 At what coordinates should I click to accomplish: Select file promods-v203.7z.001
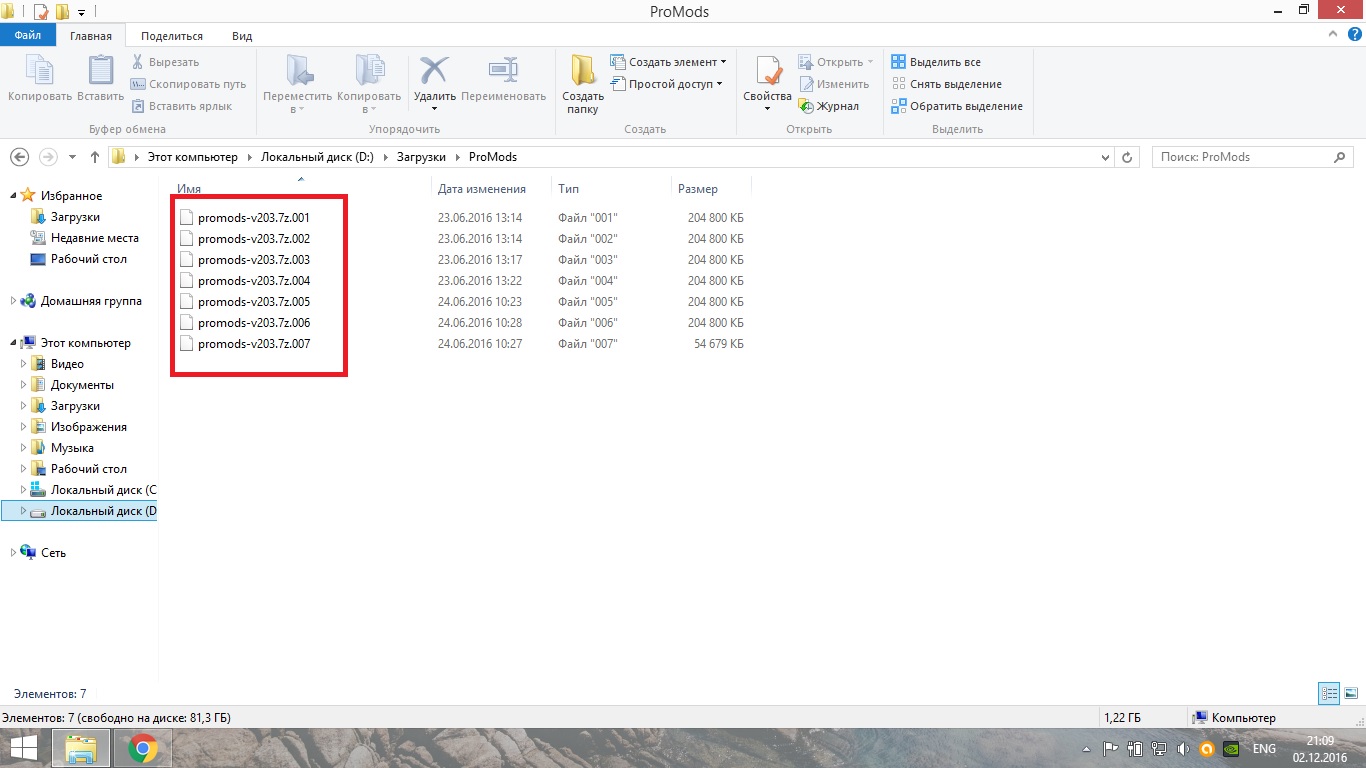pyautogui.click(x=254, y=217)
